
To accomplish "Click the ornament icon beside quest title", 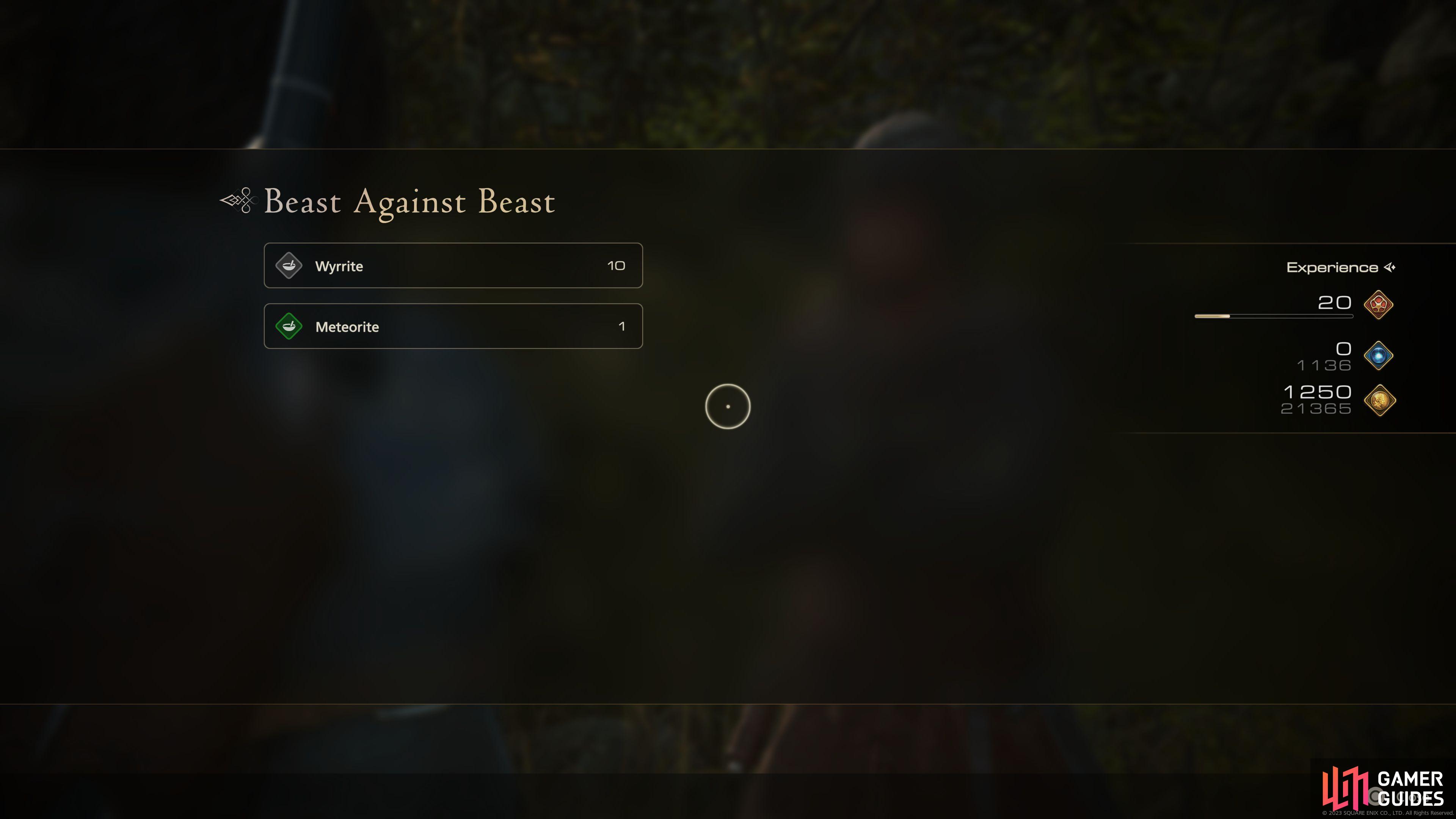I will [237, 201].
